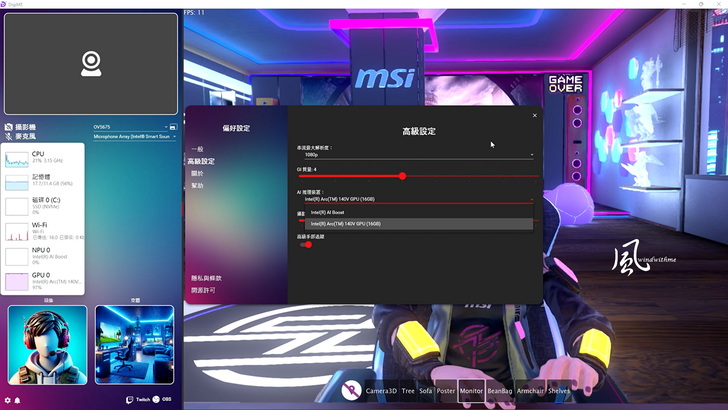Collapse the AI inference device dropdown arrow
Image resolution: width=728 pixels, height=410 pixels.
click(532, 200)
